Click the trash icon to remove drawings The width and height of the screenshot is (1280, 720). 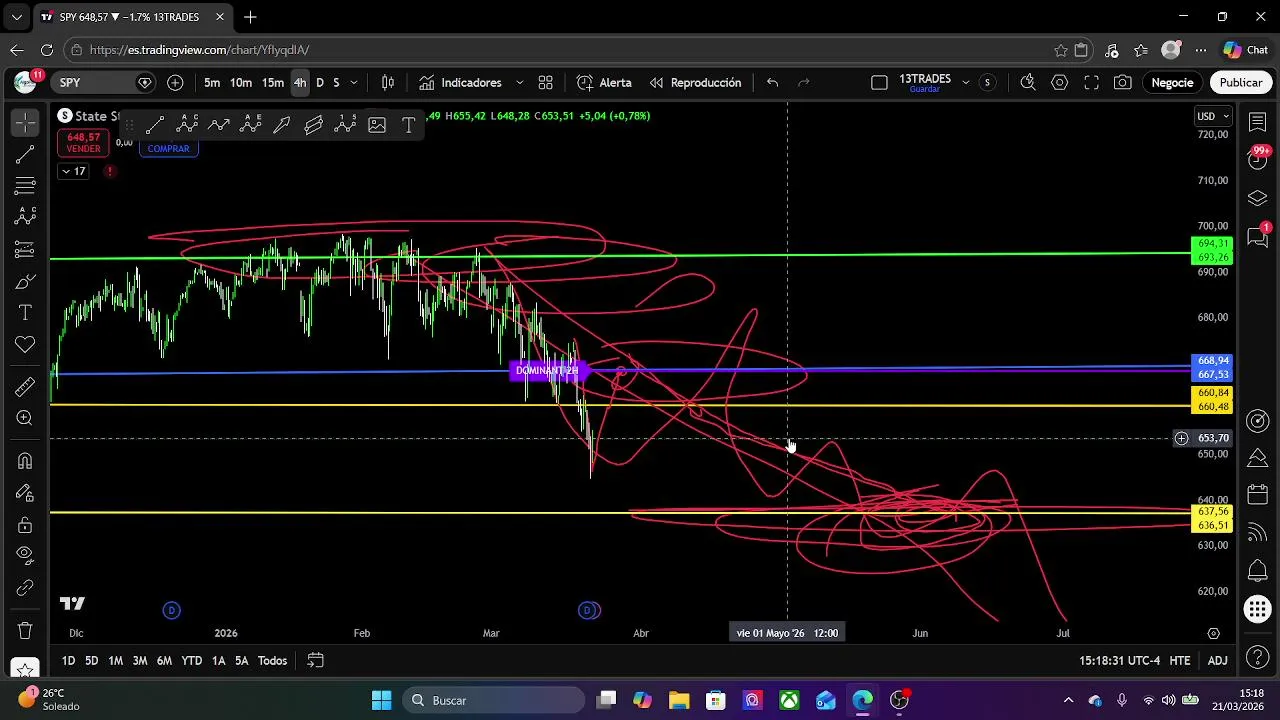click(x=25, y=631)
